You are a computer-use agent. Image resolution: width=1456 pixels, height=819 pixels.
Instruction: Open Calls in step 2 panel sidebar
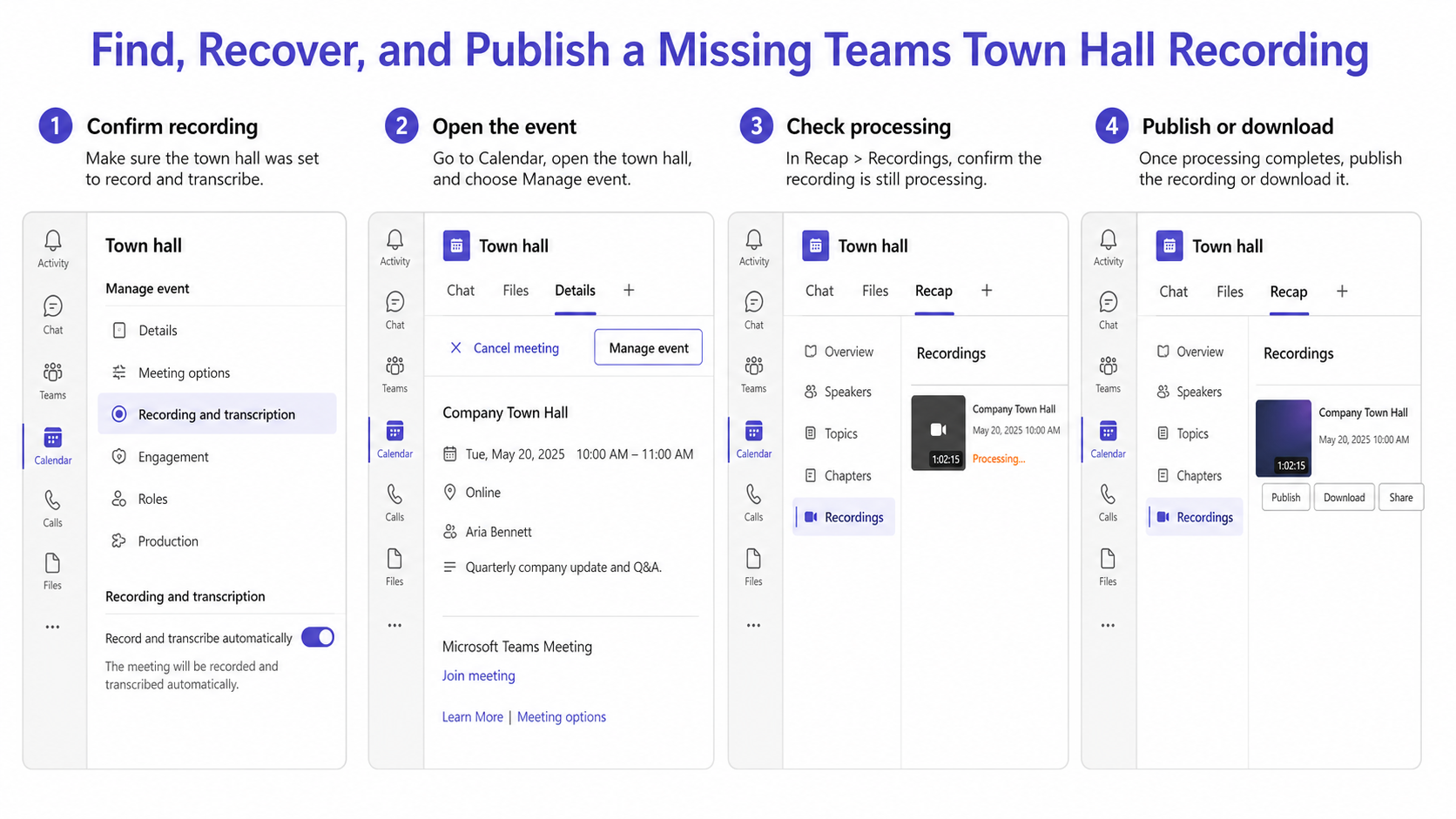pos(394,503)
